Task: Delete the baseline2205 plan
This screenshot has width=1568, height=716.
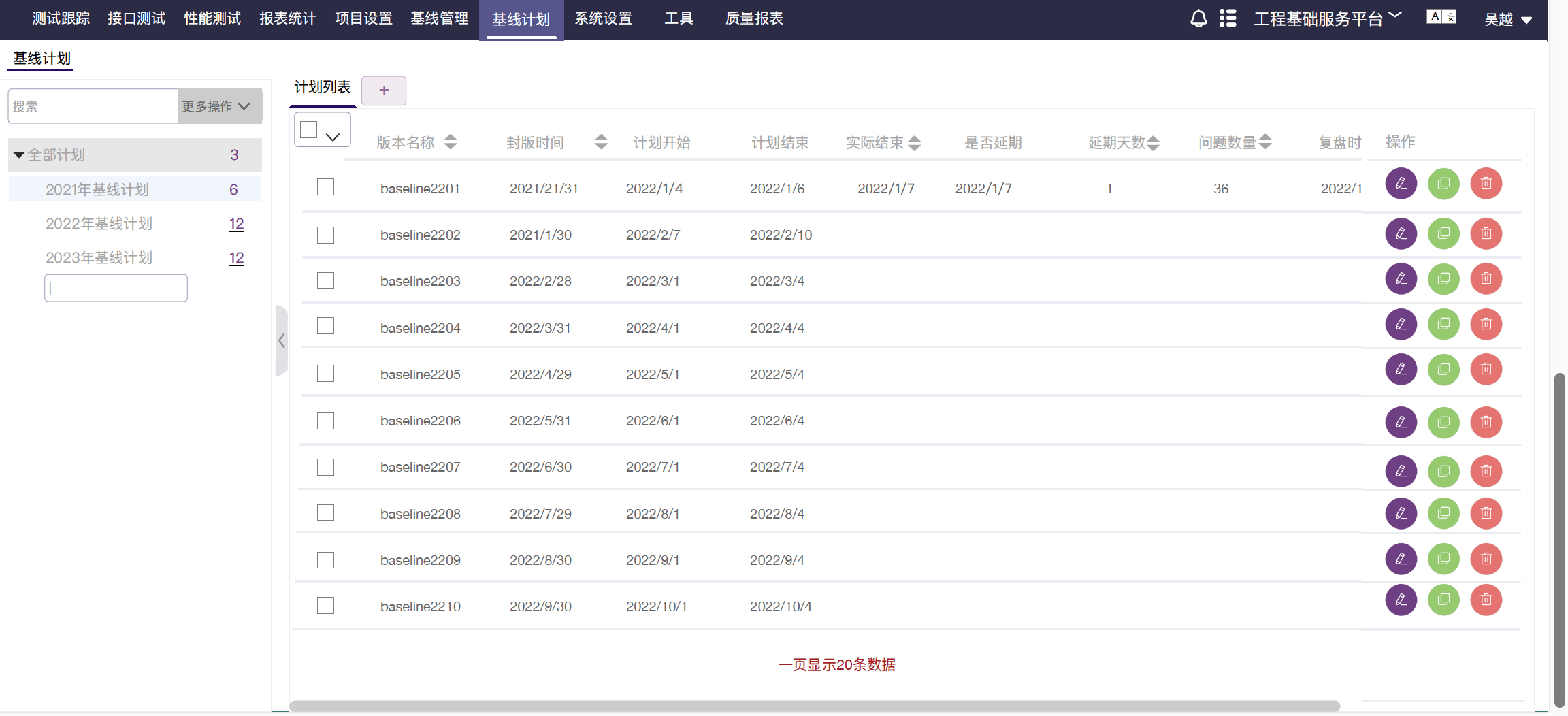Action: [1486, 370]
